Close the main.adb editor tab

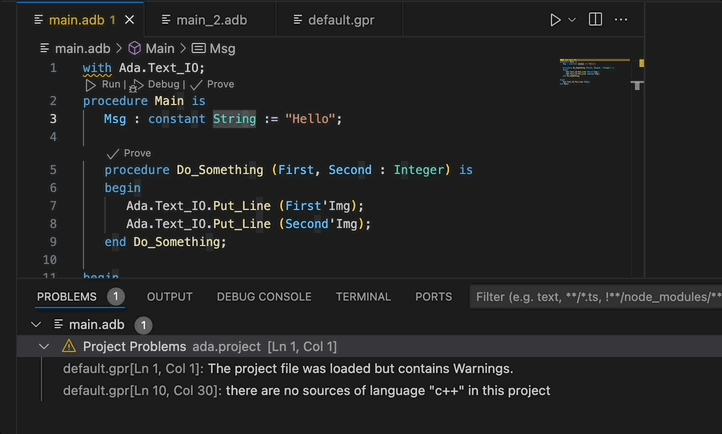tap(130, 20)
